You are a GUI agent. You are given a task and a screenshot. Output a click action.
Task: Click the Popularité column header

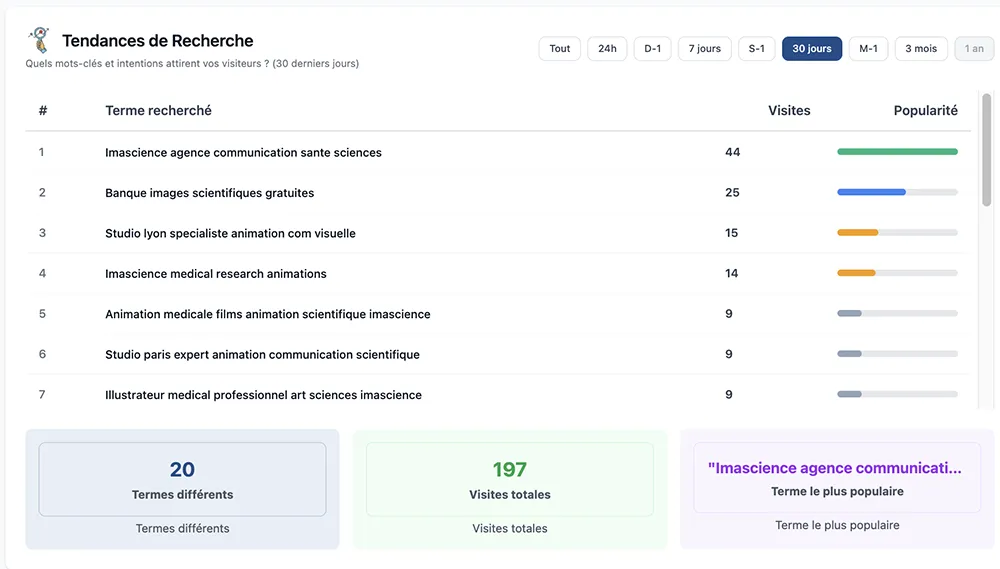coord(925,110)
